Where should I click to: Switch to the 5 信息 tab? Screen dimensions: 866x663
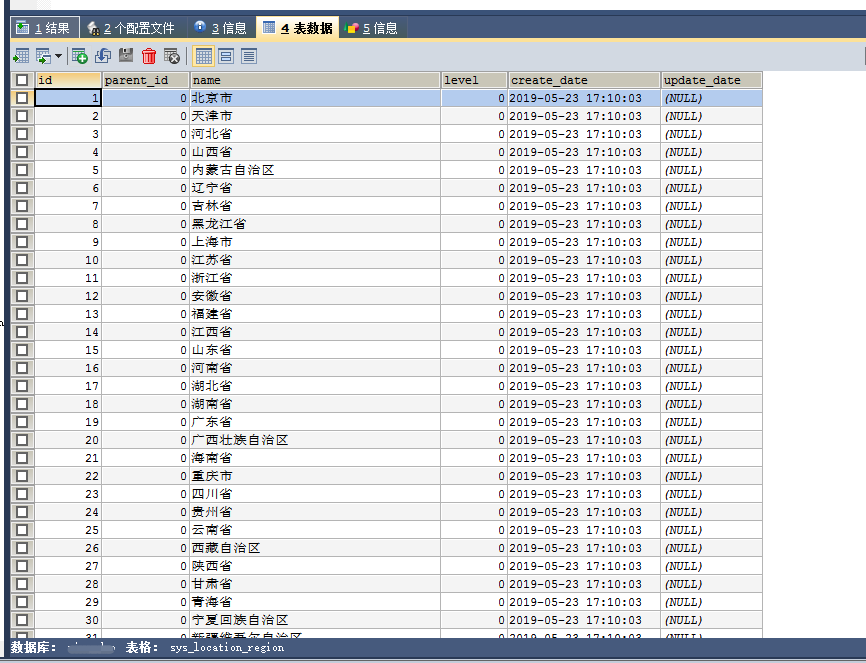pos(371,27)
